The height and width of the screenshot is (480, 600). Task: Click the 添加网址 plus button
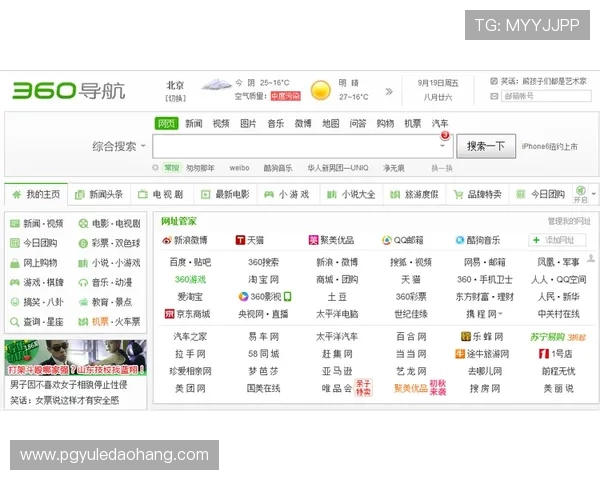(x=557, y=240)
